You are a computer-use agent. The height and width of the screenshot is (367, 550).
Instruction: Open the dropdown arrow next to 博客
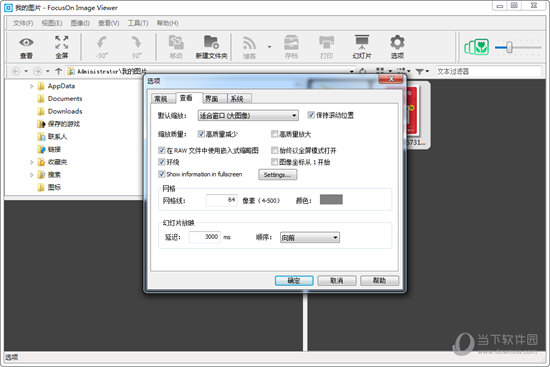point(269,47)
